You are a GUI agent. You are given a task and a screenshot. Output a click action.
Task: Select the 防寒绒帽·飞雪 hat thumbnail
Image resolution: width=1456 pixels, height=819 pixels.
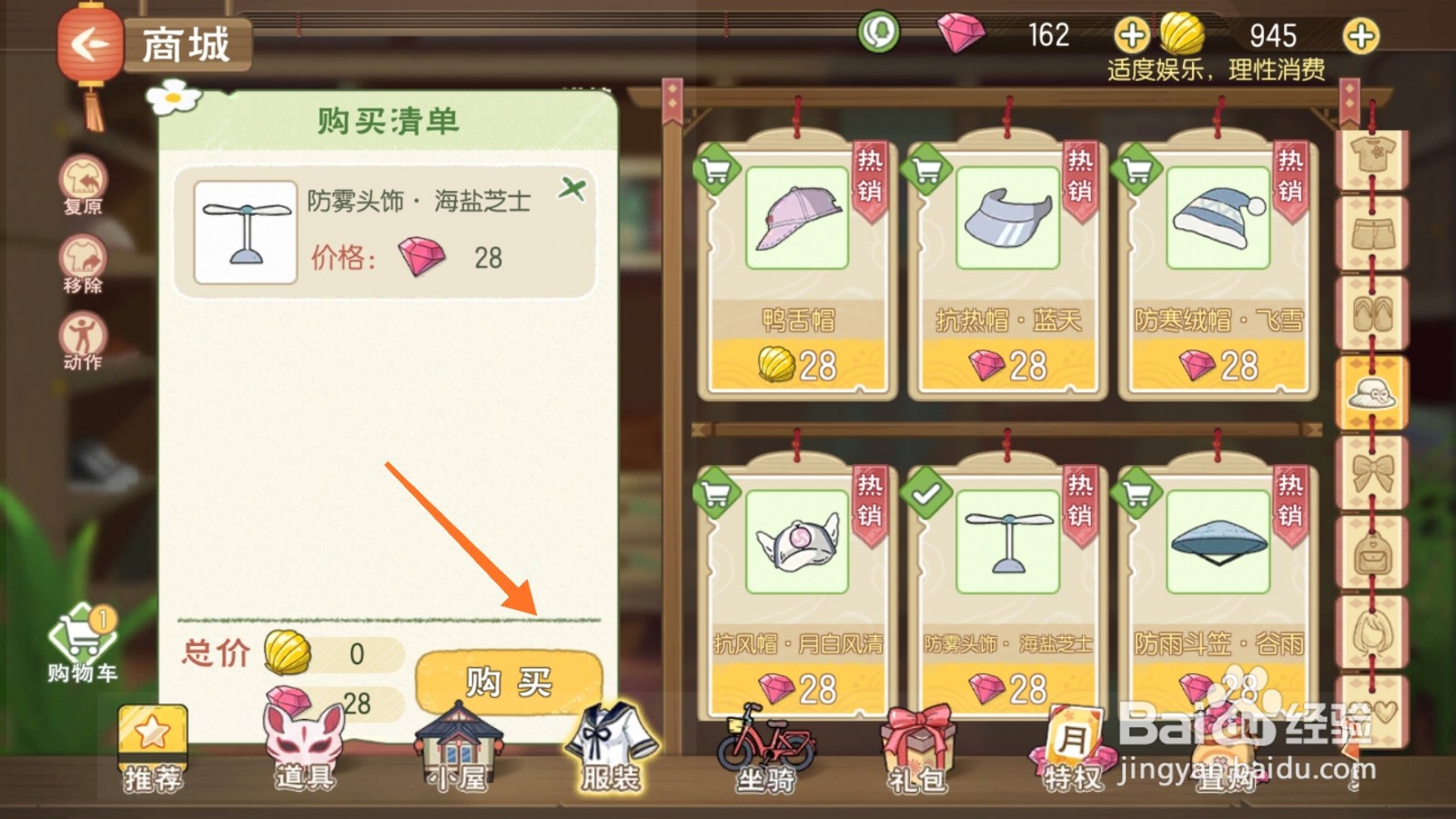(1218, 218)
